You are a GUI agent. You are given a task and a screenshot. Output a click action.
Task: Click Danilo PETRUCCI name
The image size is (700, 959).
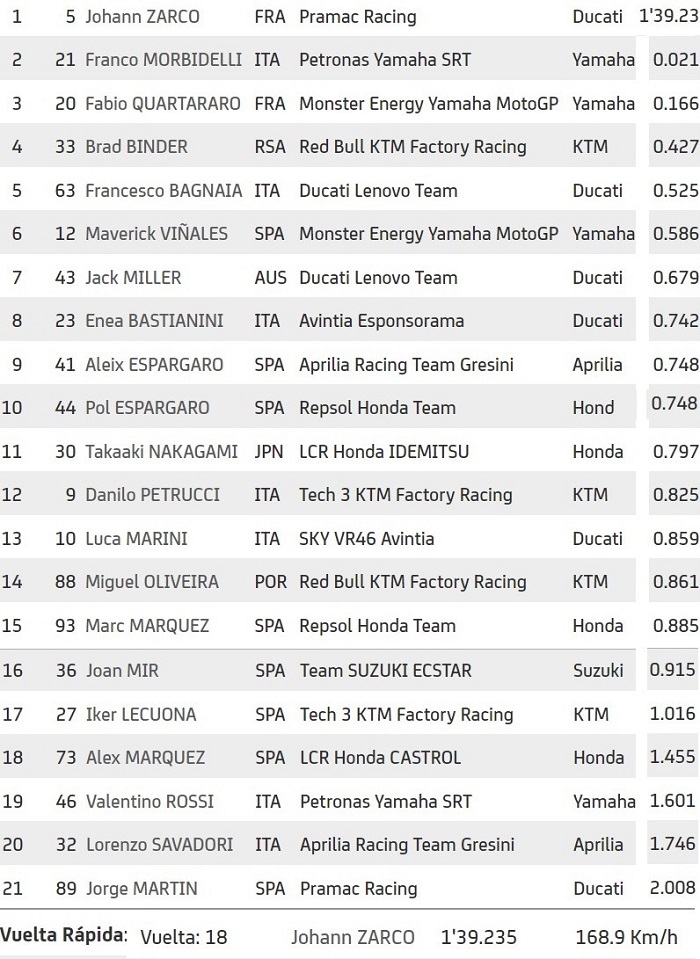152,495
